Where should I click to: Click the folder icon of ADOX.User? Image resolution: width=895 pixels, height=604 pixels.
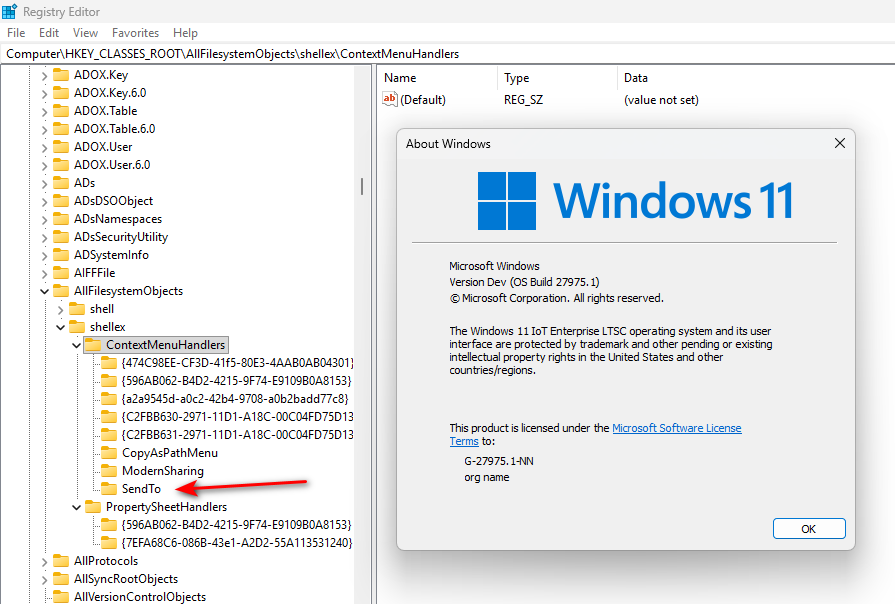tap(61, 147)
